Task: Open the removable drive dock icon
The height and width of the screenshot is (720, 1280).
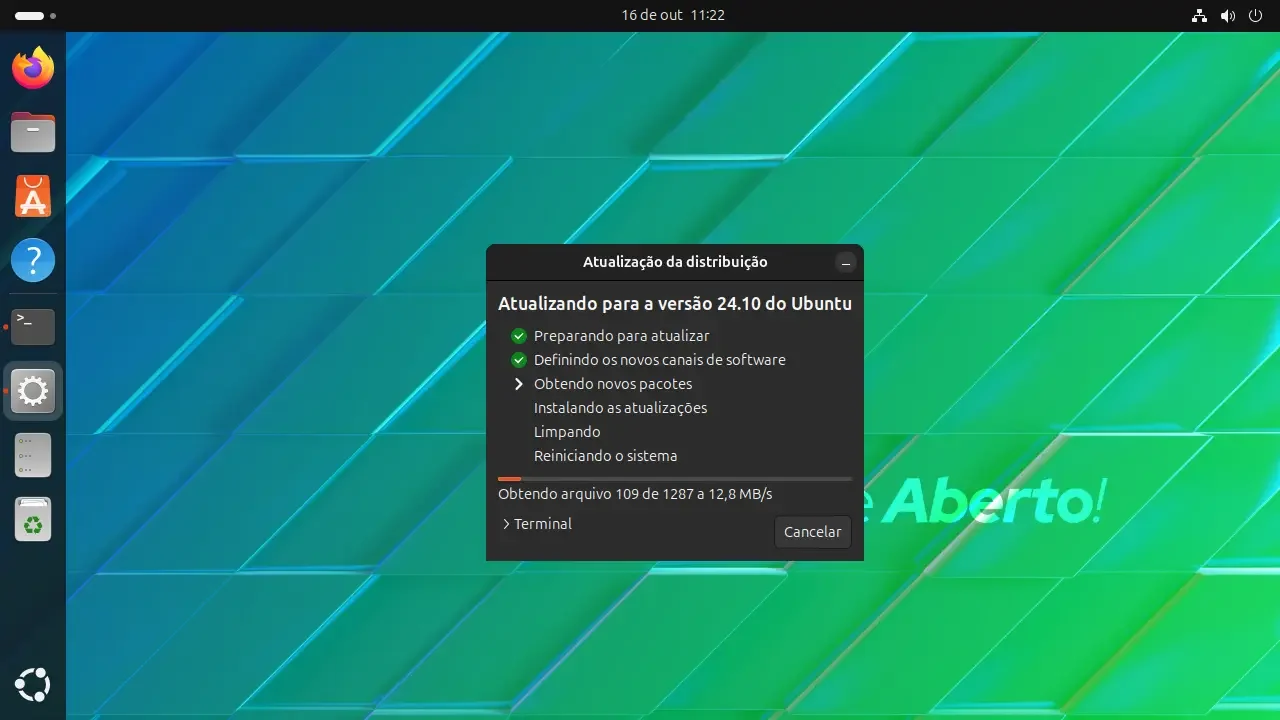Action: pyautogui.click(x=33, y=455)
